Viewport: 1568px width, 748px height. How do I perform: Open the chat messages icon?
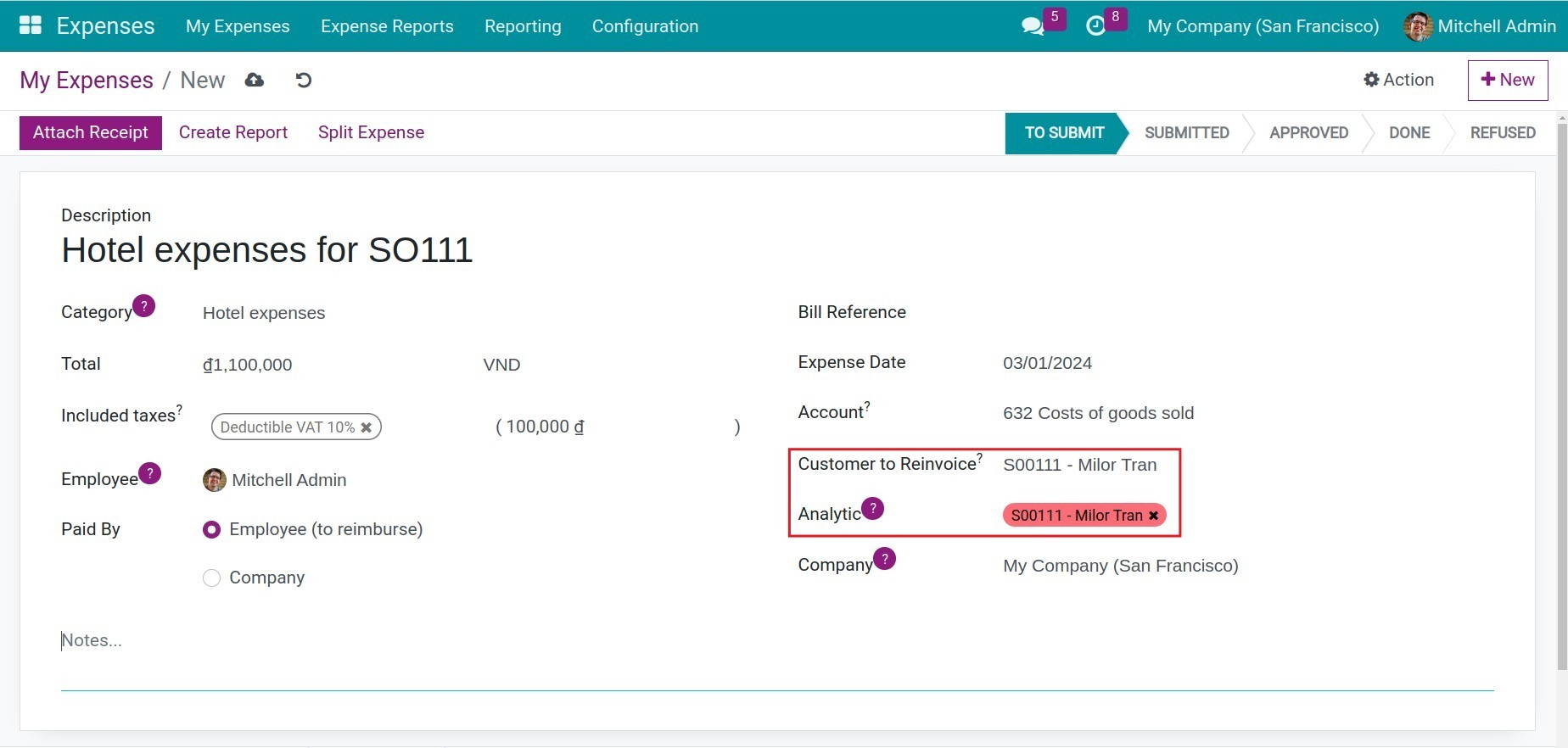[1033, 26]
